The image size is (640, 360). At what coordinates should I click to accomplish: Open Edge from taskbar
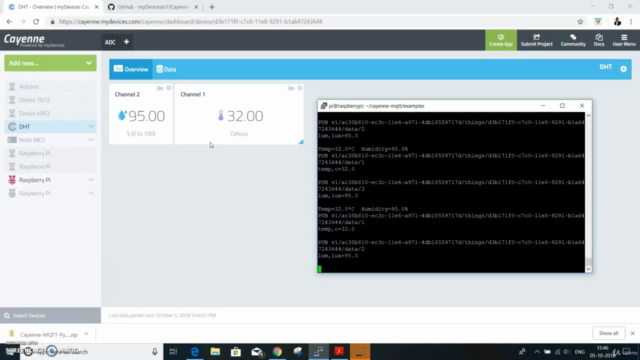[195, 351]
